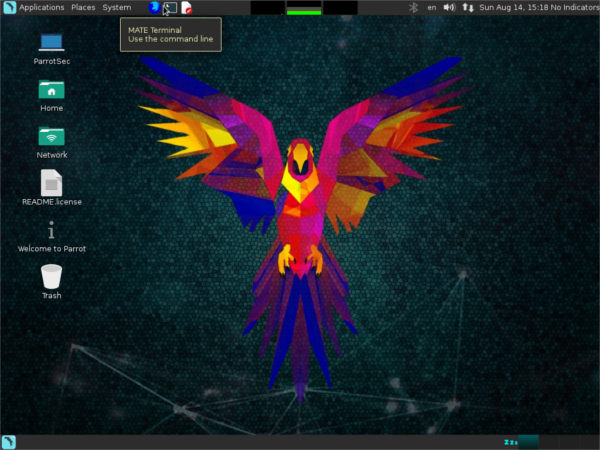600x450 pixels.
Task: Click the Parrot menu button in bottom panel
Action: pyautogui.click(x=8, y=442)
